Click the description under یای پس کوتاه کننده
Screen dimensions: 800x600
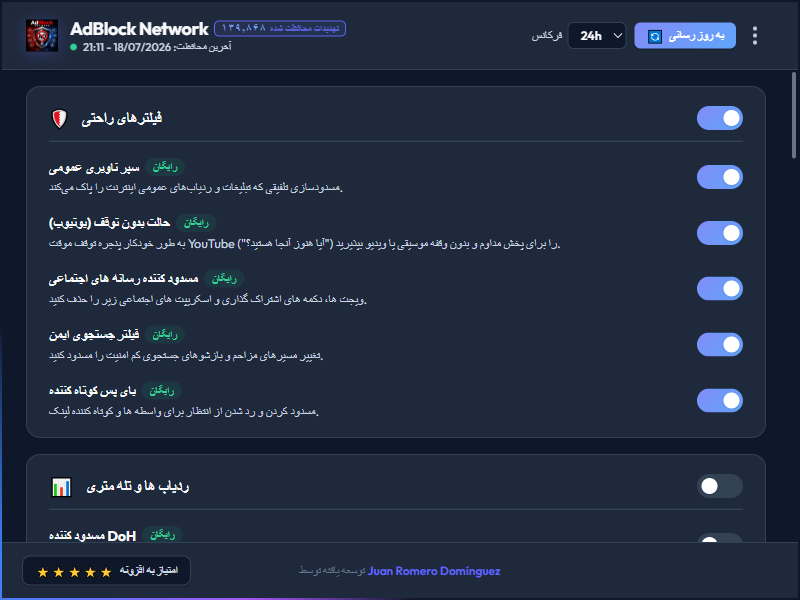pos(184,412)
